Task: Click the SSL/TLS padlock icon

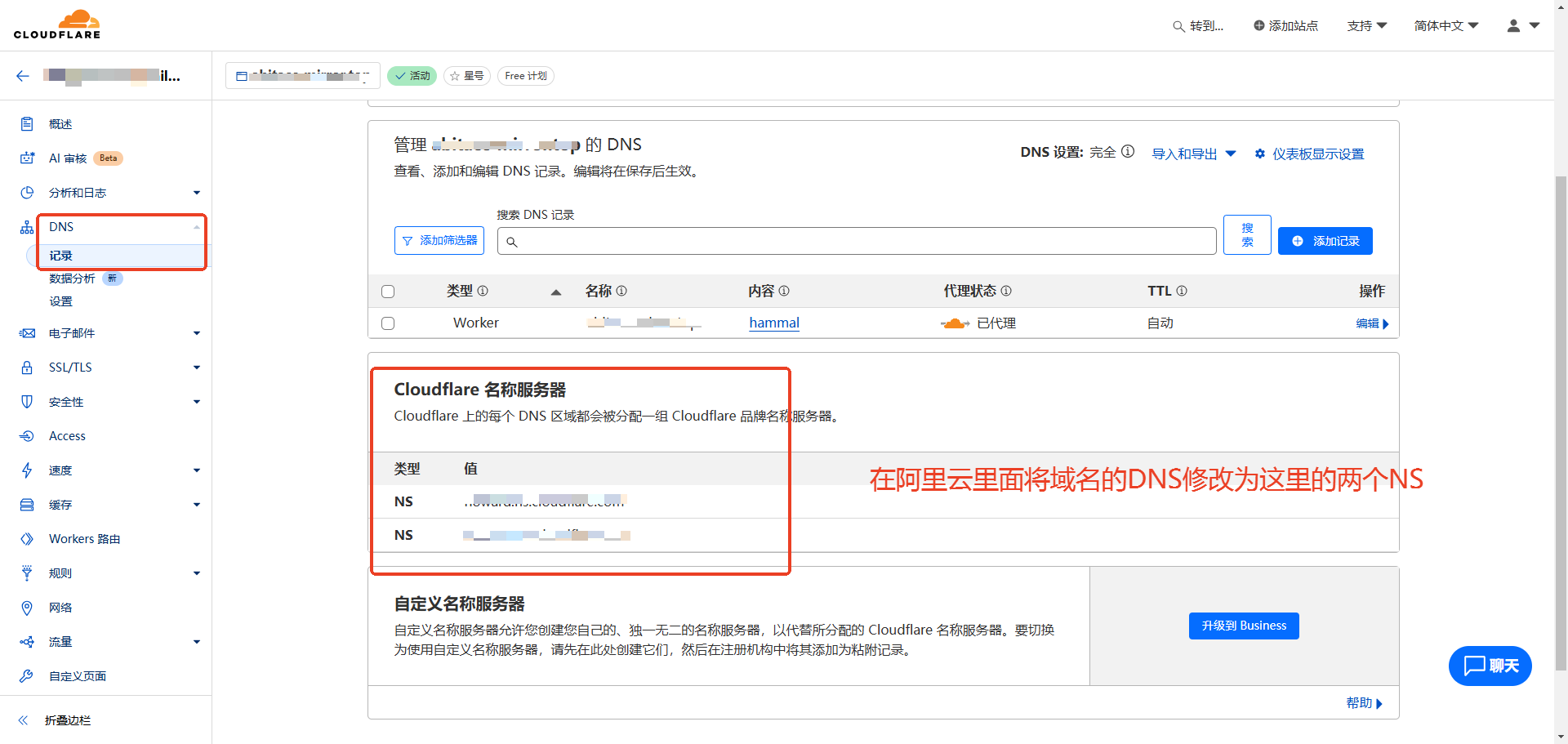Action: click(27, 368)
